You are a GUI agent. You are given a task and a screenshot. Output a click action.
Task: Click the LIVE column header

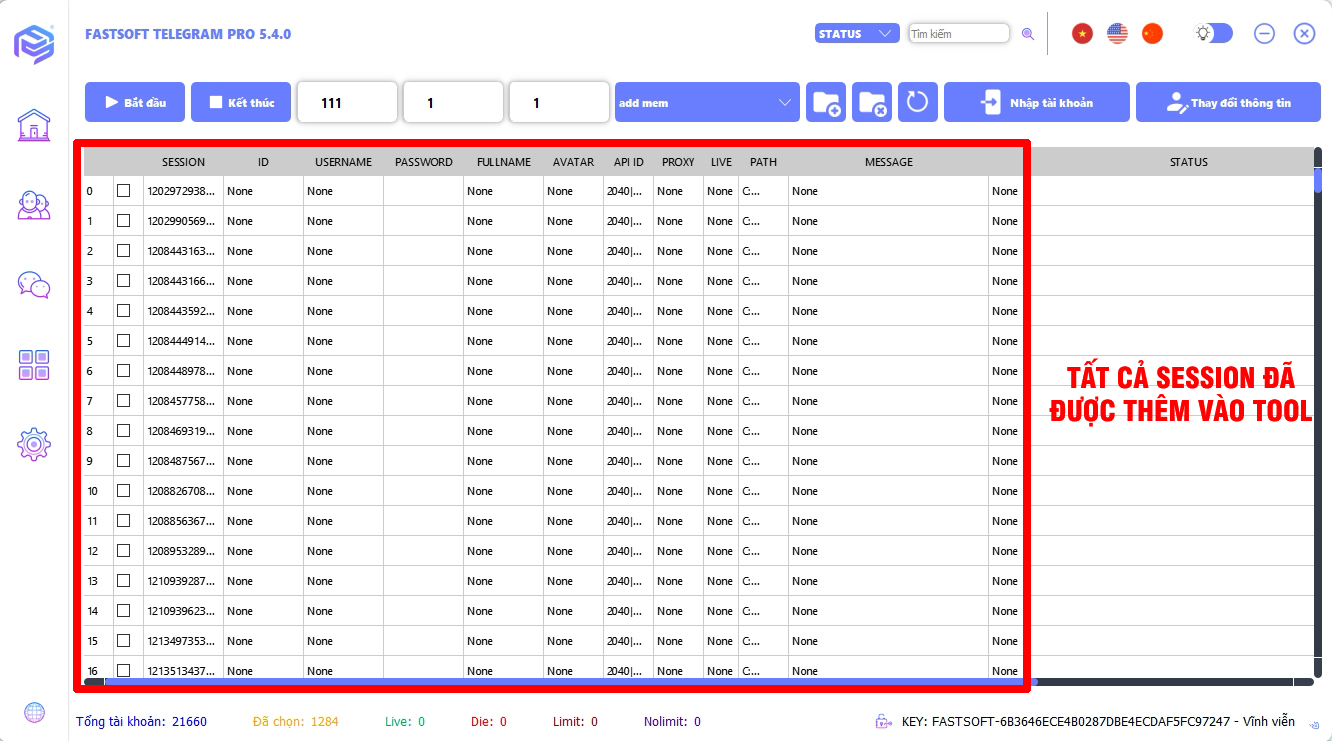[x=721, y=162]
